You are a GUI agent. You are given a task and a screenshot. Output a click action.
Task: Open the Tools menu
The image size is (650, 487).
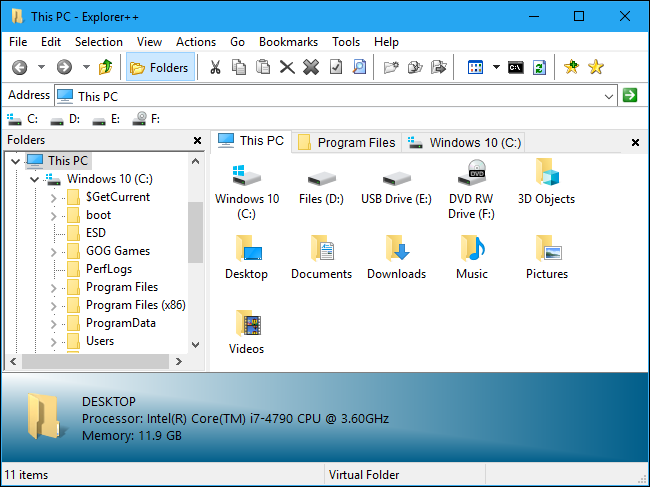pos(346,42)
